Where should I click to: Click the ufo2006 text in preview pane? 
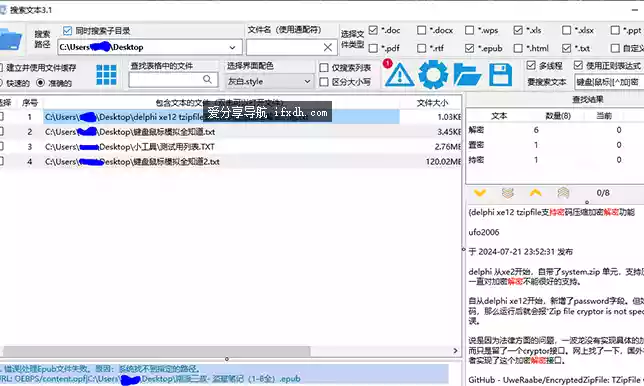click(x=484, y=232)
